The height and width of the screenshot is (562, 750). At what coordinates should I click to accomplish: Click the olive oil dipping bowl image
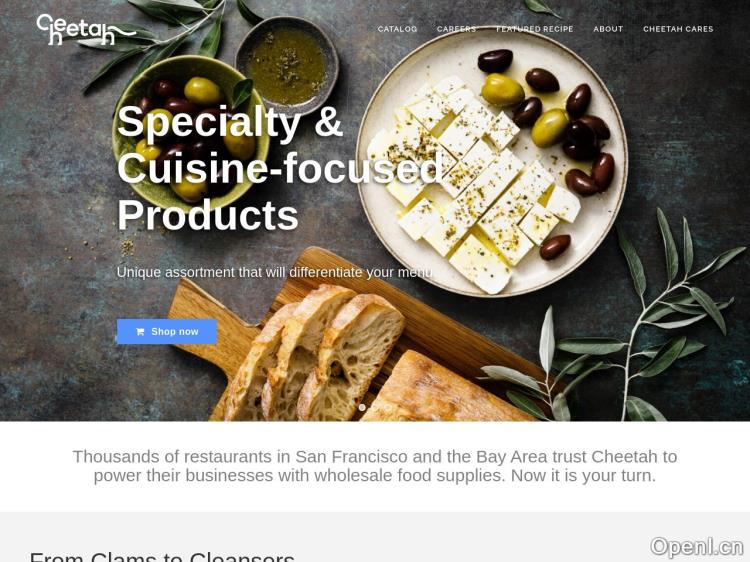point(287,65)
